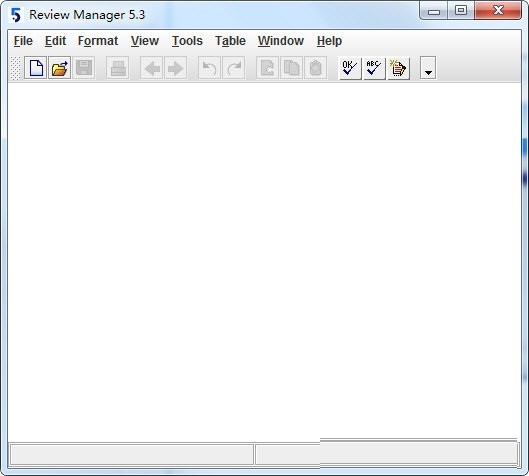
Task: Minimize the Review Manager window
Action: click(x=434, y=11)
